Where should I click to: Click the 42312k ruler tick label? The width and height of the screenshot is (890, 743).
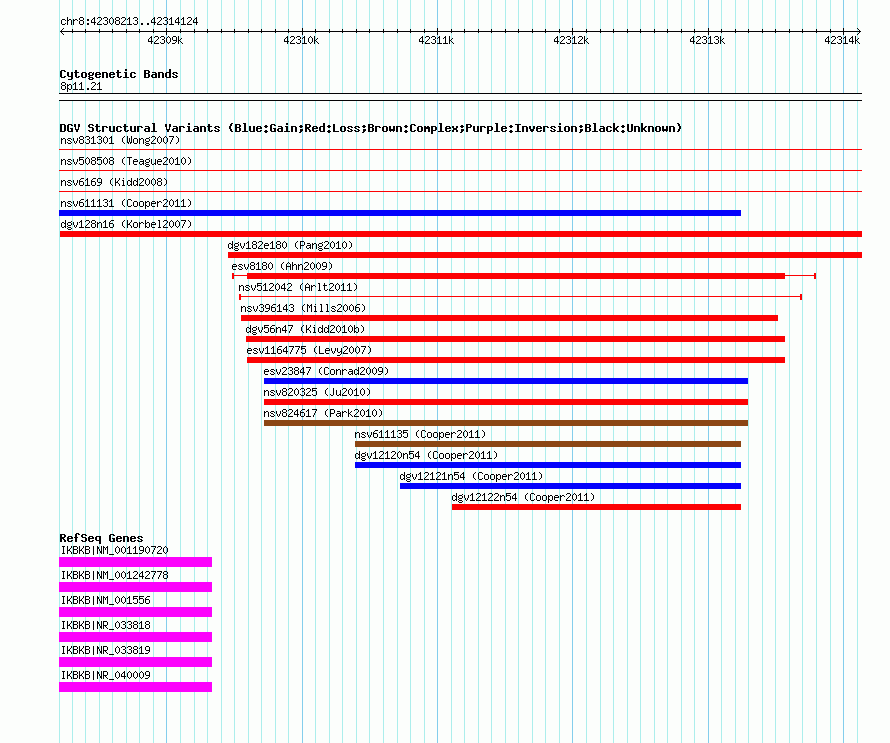(x=571, y=40)
